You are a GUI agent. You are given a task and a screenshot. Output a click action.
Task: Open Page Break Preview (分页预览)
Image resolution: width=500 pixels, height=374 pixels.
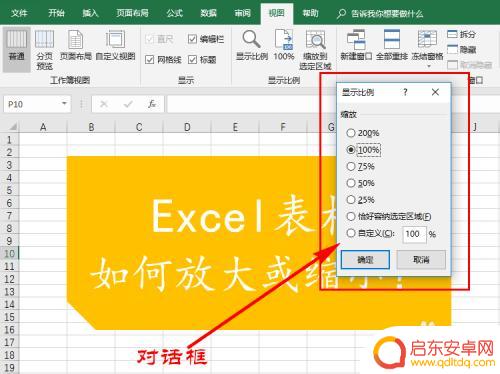coord(44,50)
